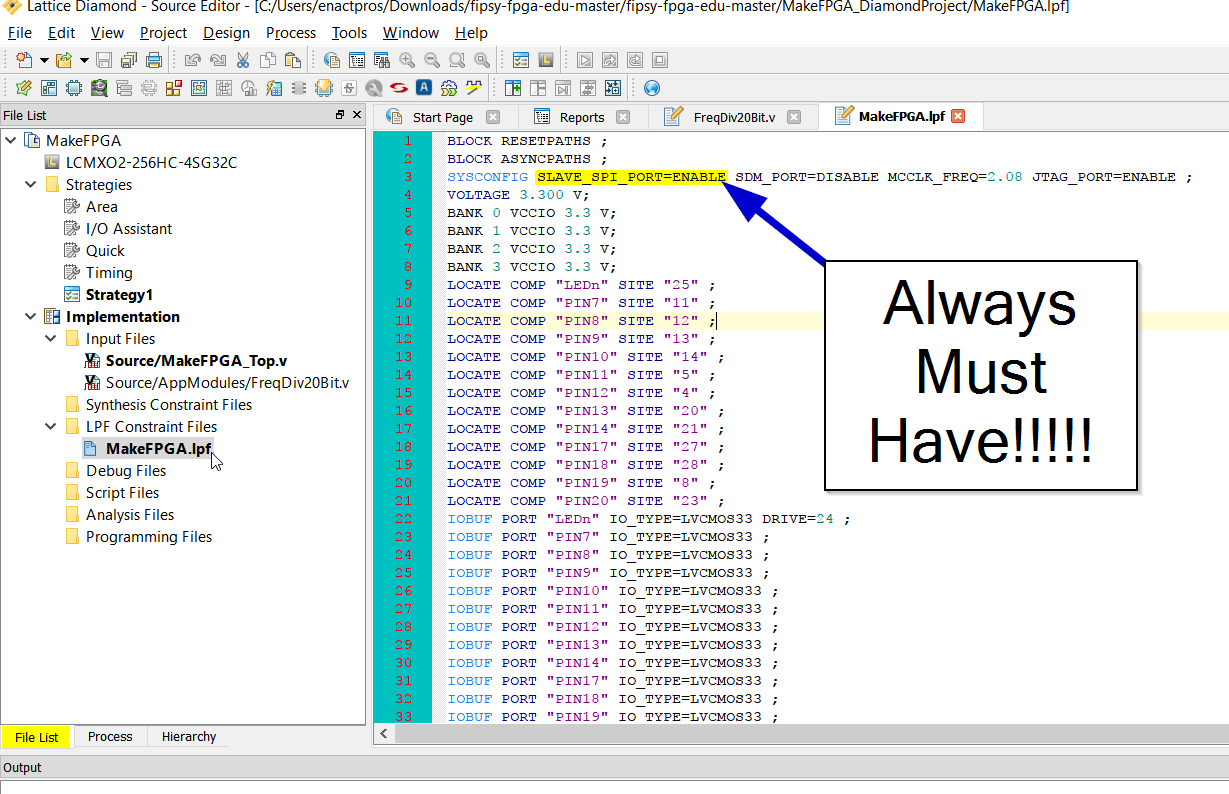This screenshot has width=1229, height=794.
Task: Click the play Run process icon
Action: (585, 60)
